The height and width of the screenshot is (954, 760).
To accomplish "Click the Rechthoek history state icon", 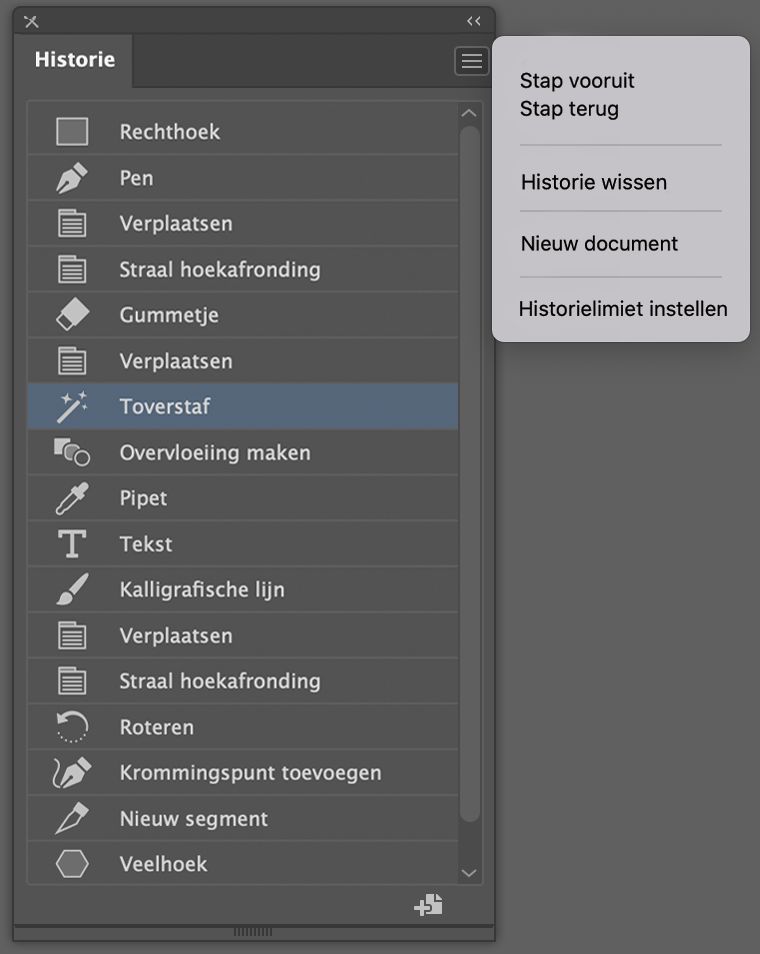I will click(x=72, y=132).
